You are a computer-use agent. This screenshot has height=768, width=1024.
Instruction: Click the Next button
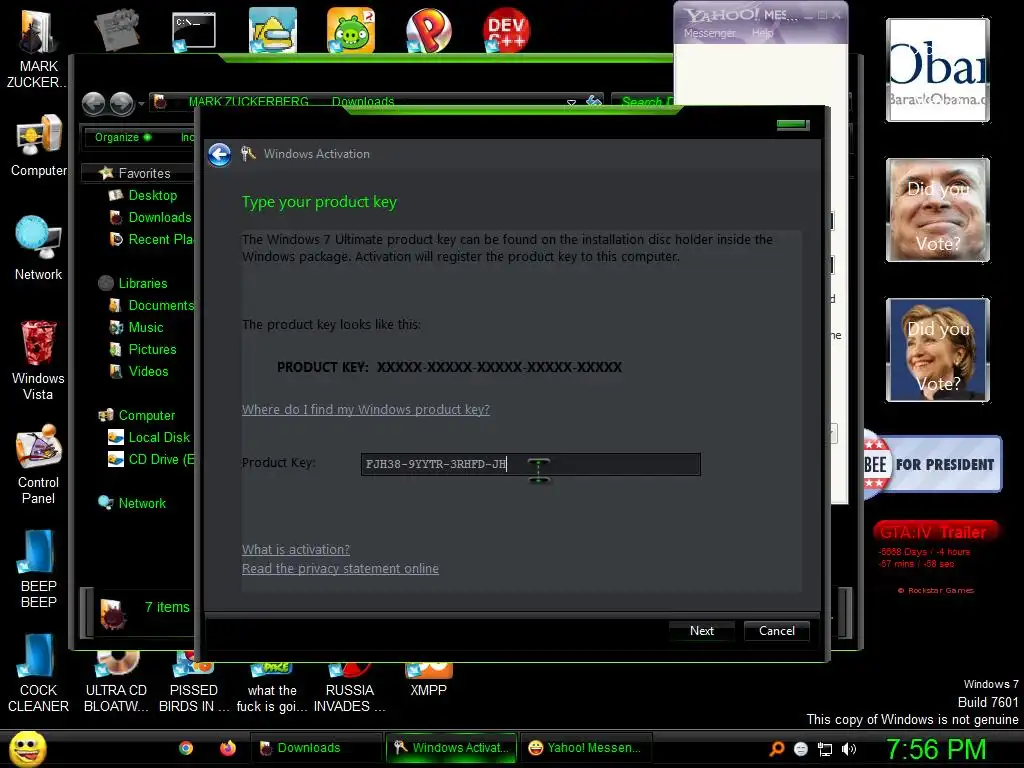(701, 631)
